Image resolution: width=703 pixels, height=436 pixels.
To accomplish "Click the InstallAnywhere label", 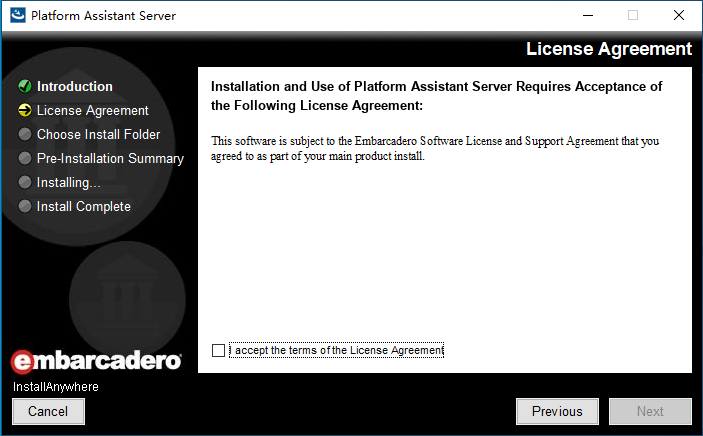I will pyautogui.click(x=56, y=387).
